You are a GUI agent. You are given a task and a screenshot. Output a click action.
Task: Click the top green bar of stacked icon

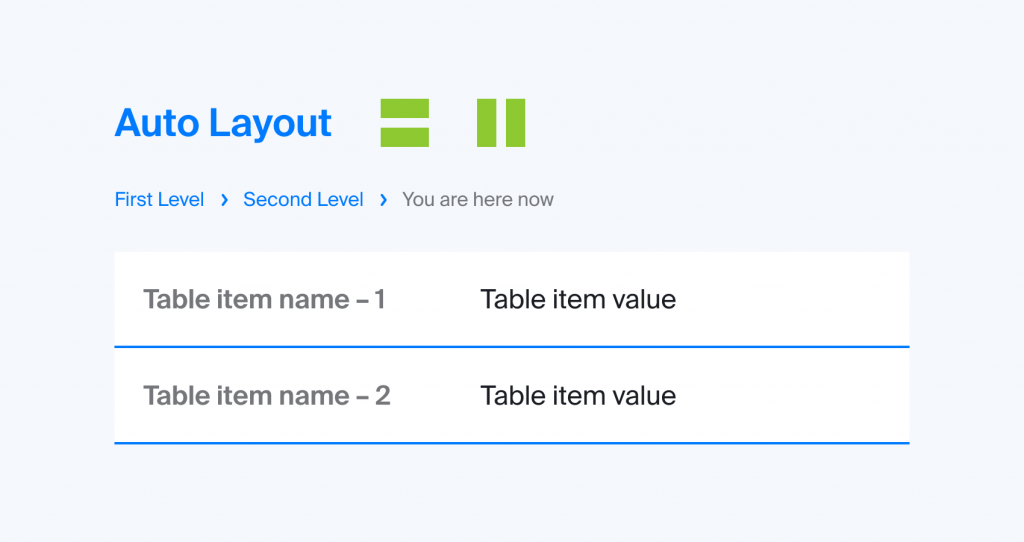(x=405, y=108)
